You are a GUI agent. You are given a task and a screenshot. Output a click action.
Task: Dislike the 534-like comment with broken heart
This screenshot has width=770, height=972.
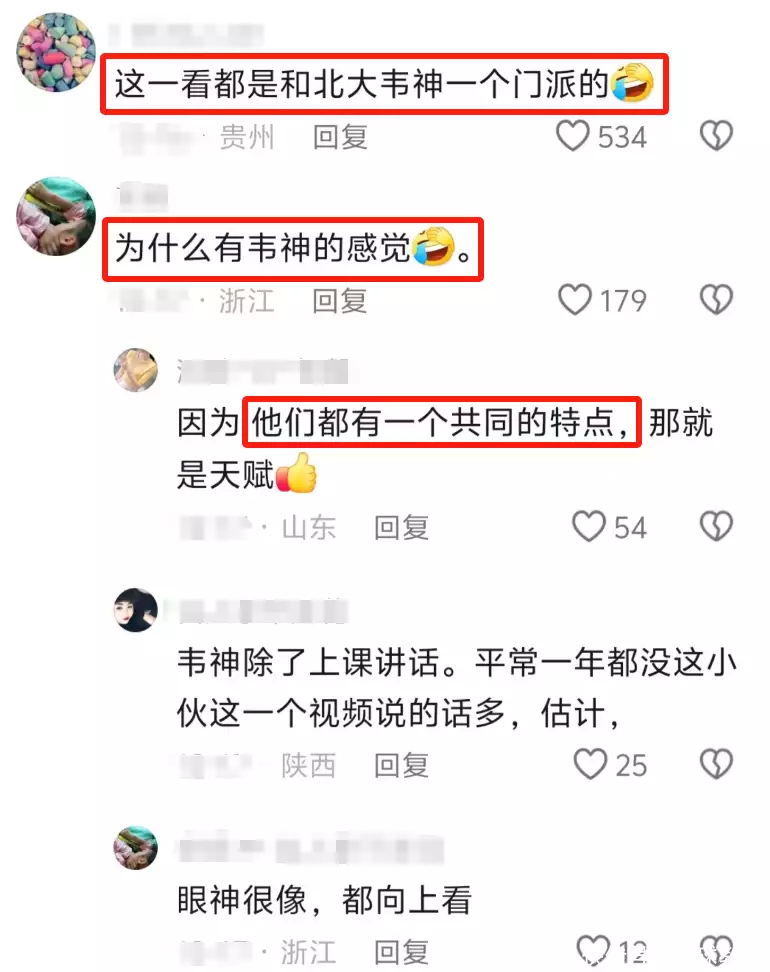[716, 136]
